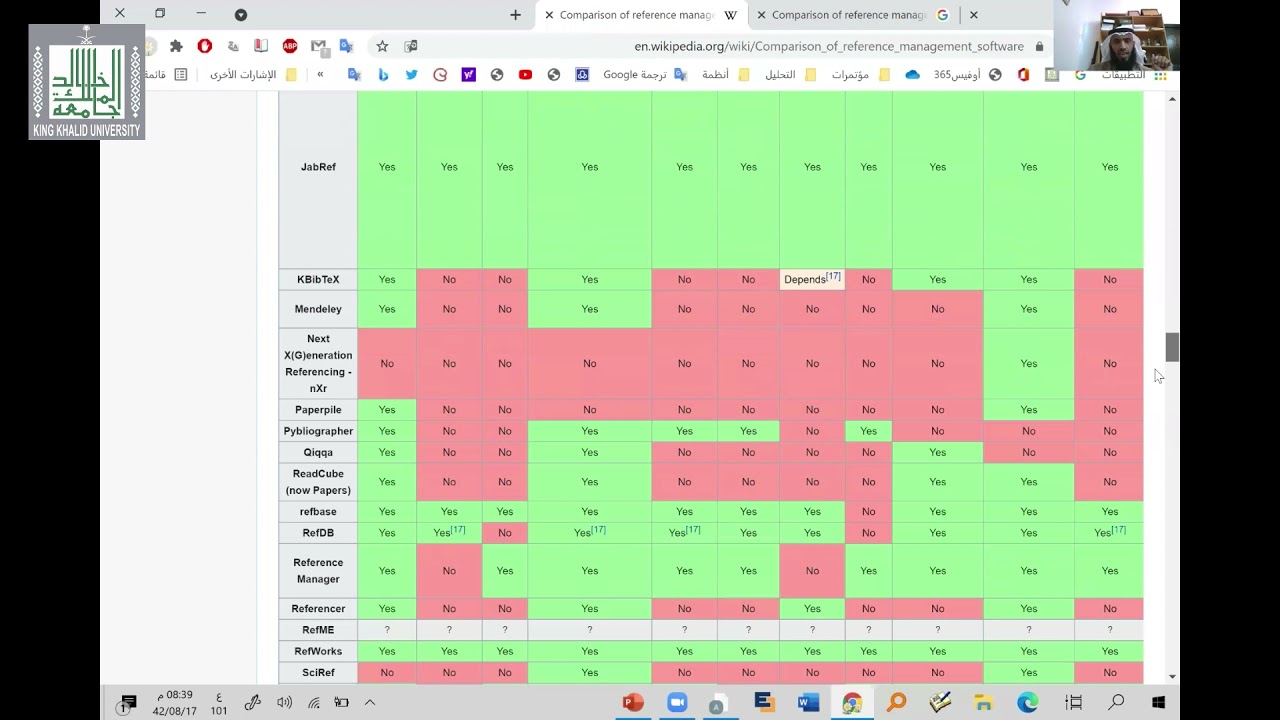Switch to the Wikipedia Comparison tab

point(640,15)
